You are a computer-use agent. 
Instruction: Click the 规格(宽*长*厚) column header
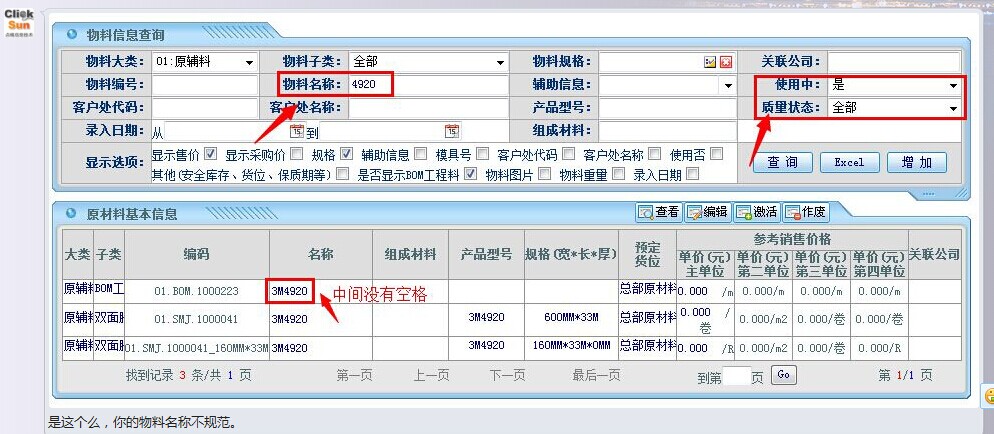(571, 255)
